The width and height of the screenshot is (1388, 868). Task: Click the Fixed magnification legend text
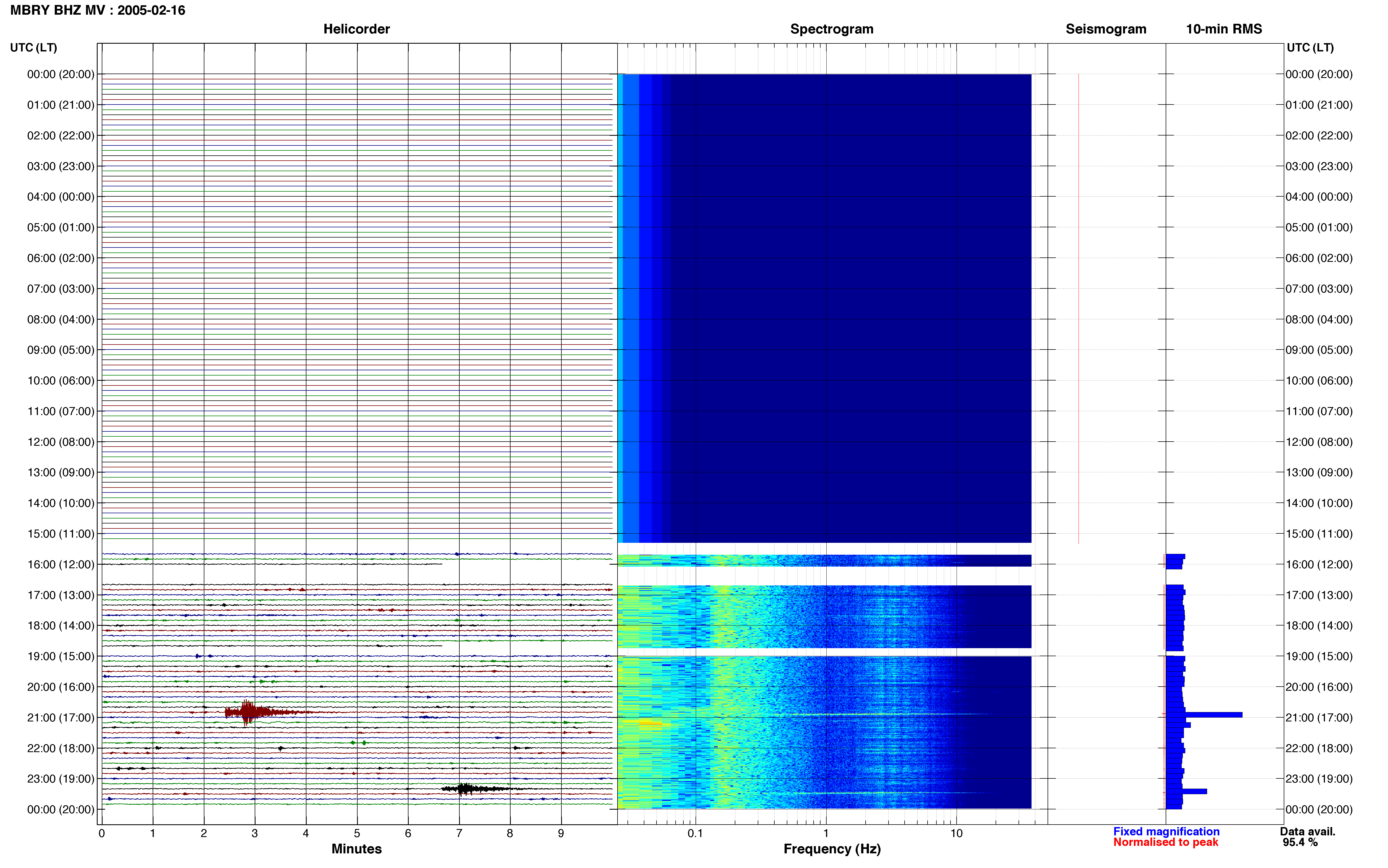1166,831
